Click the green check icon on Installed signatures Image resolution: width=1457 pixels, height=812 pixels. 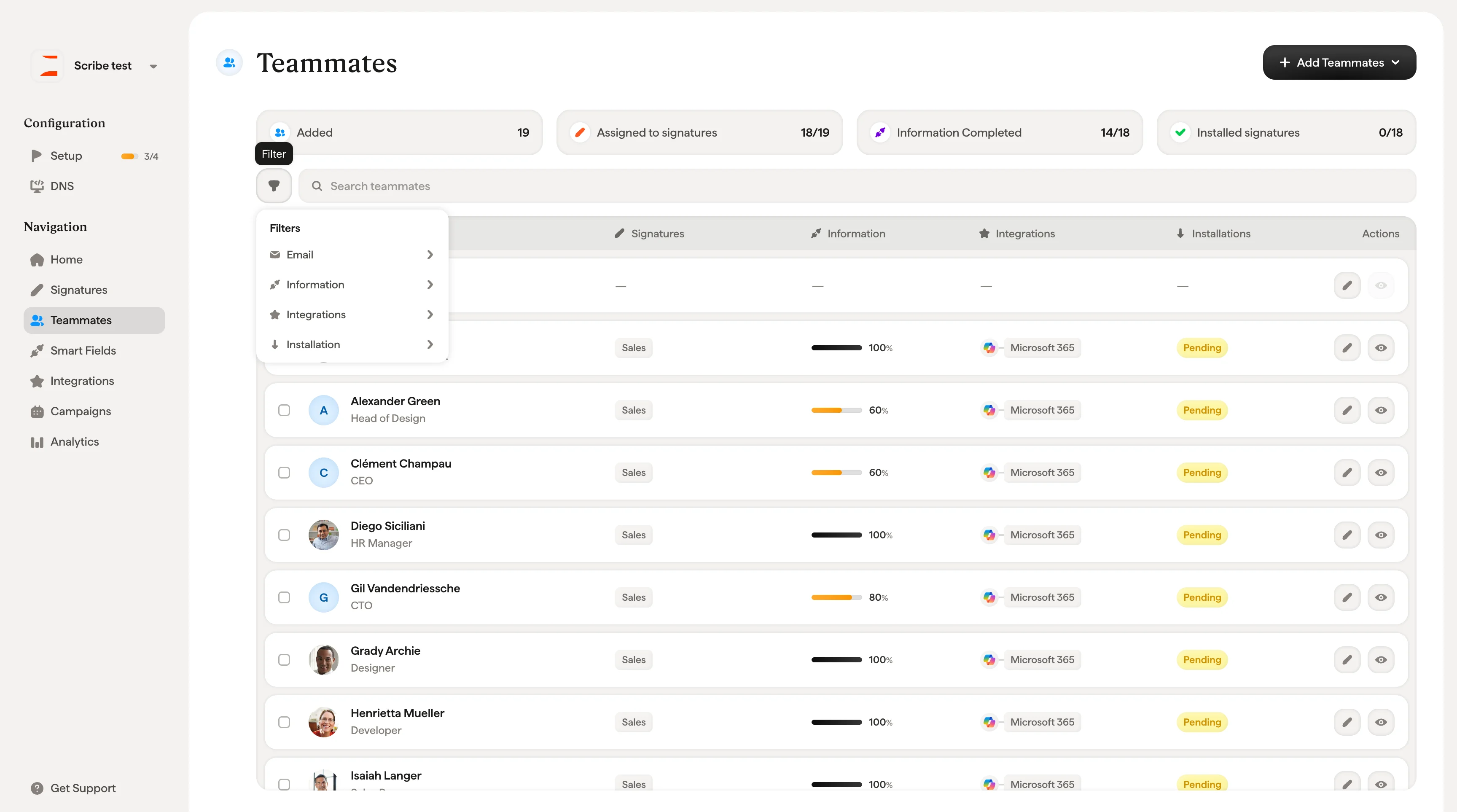point(1180,132)
